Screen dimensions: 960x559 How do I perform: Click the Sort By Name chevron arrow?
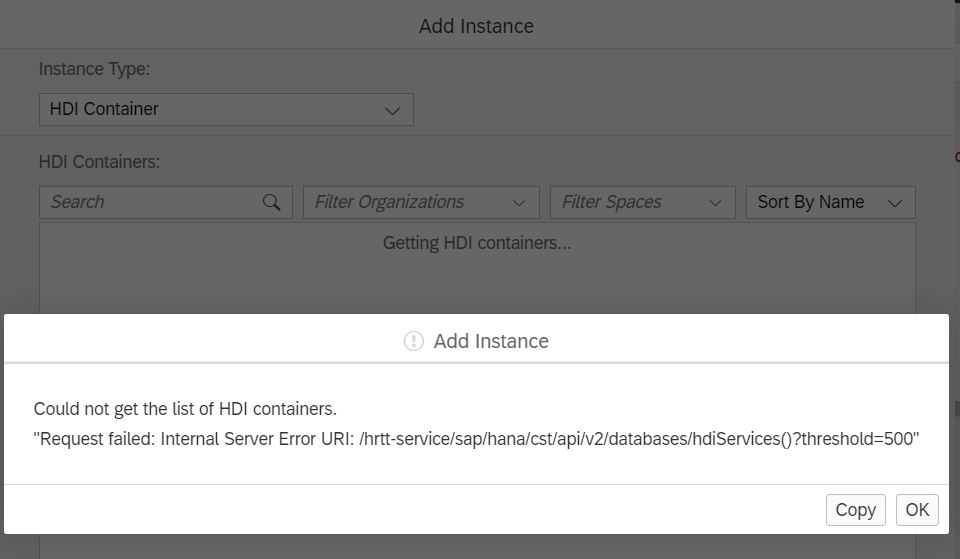coord(894,203)
